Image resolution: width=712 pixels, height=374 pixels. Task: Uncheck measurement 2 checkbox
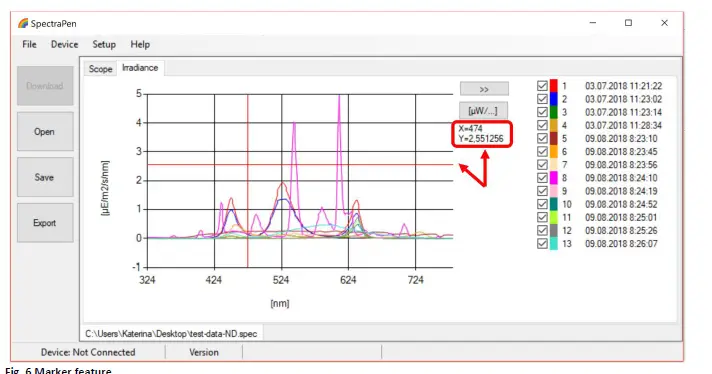pos(542,99)
